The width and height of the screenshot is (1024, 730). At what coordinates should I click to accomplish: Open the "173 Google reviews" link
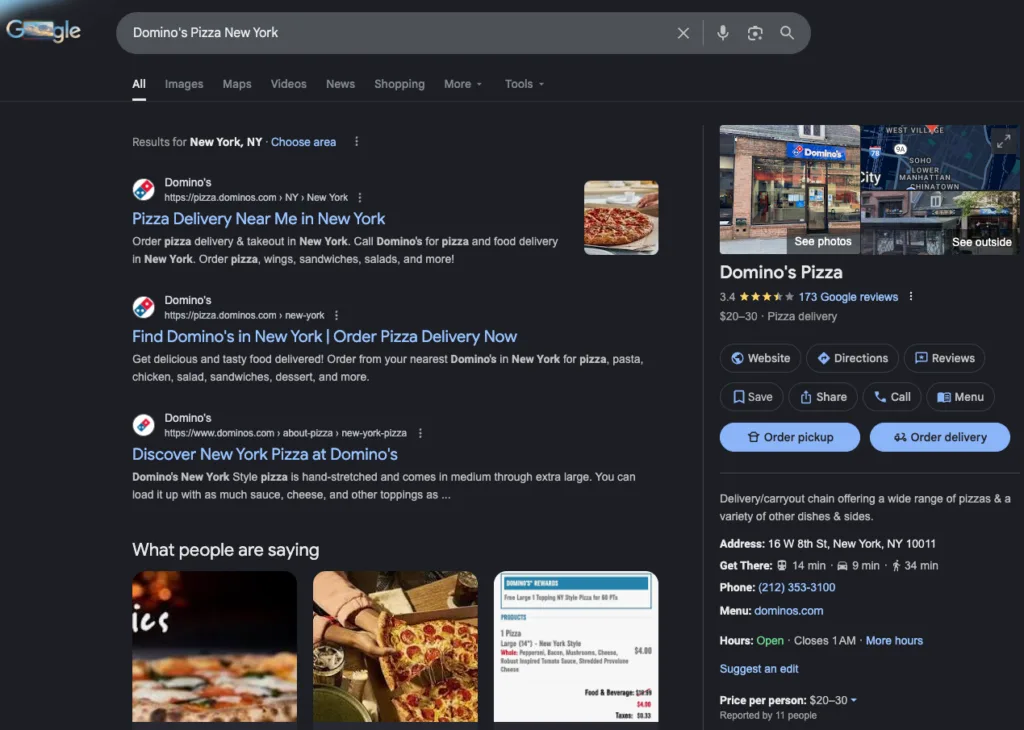coord(848,296)
